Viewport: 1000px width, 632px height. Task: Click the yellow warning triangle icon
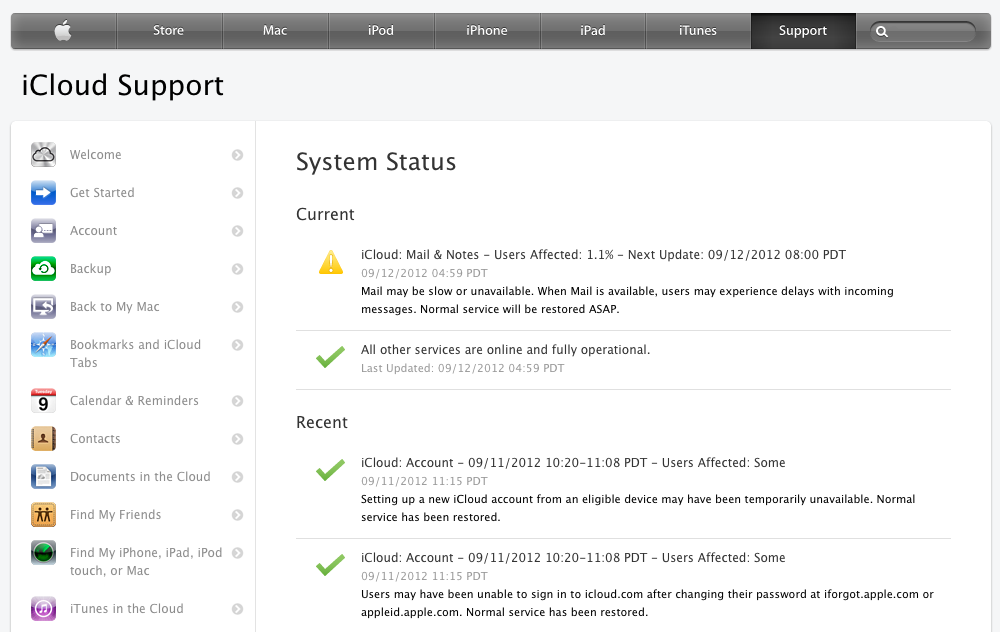tap(331, 262)
